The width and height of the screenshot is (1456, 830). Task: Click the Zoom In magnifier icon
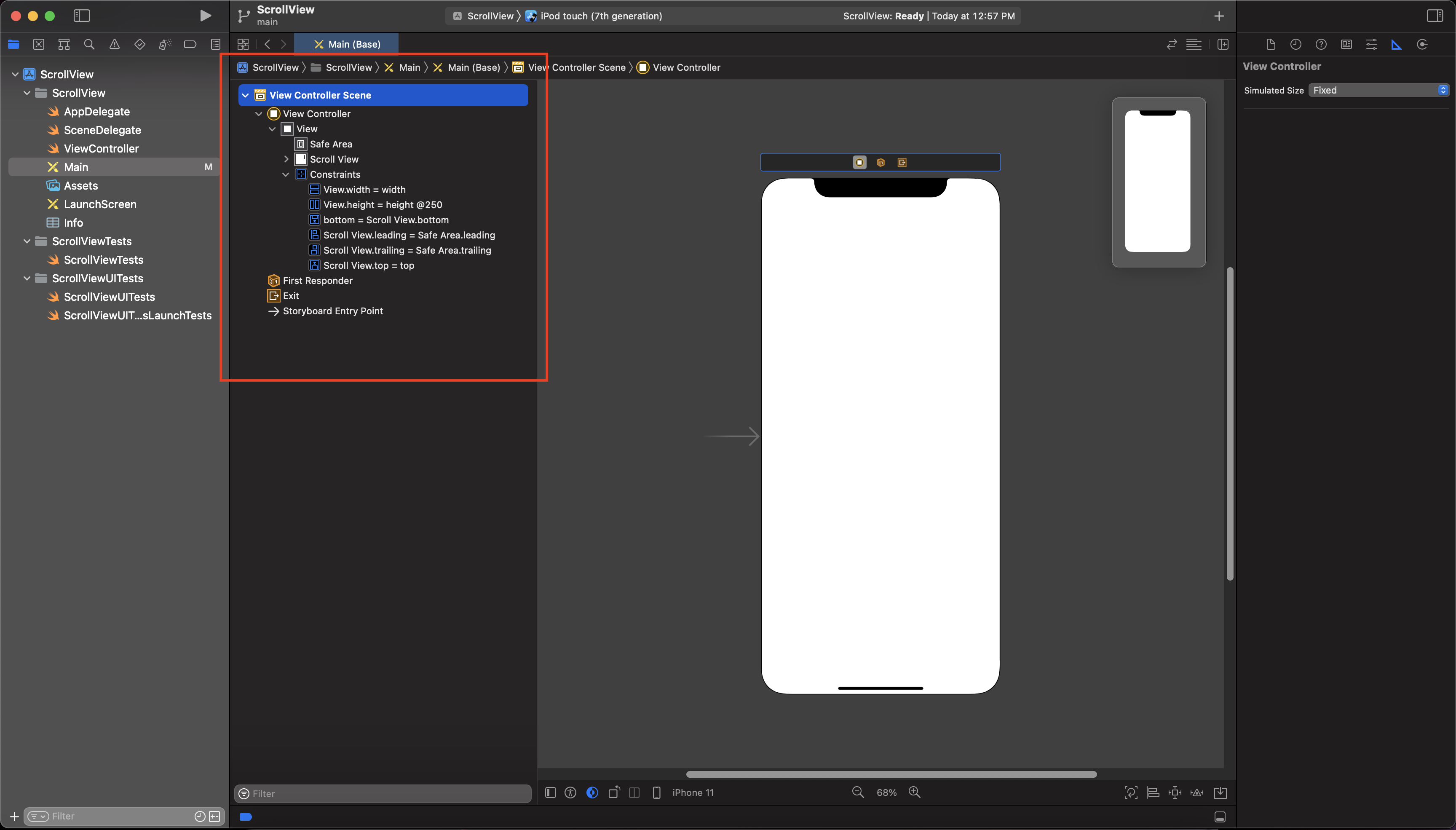[914, 793]
